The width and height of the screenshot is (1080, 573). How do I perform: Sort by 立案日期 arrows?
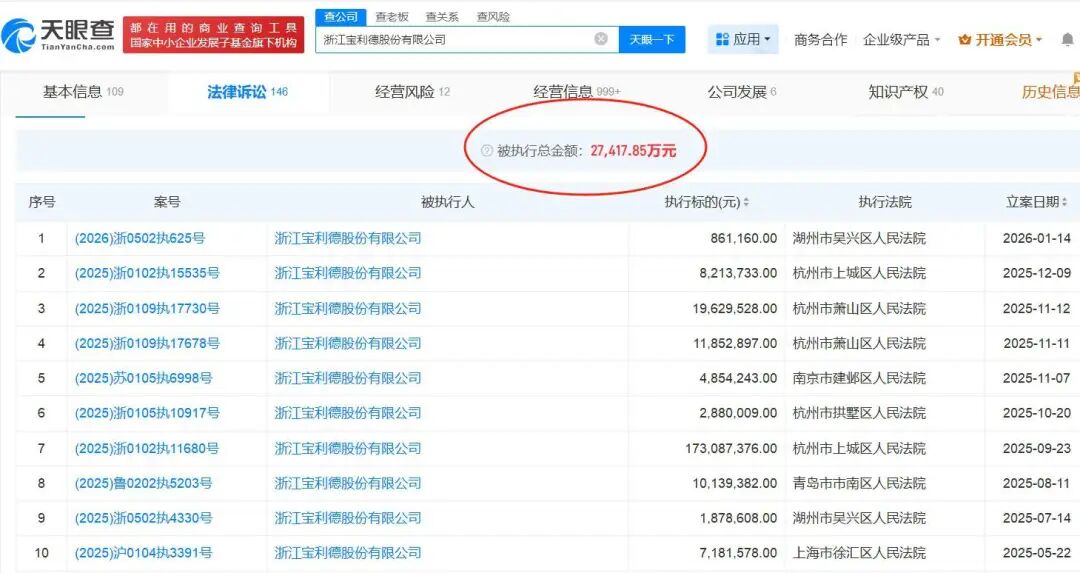[1065, 202]
